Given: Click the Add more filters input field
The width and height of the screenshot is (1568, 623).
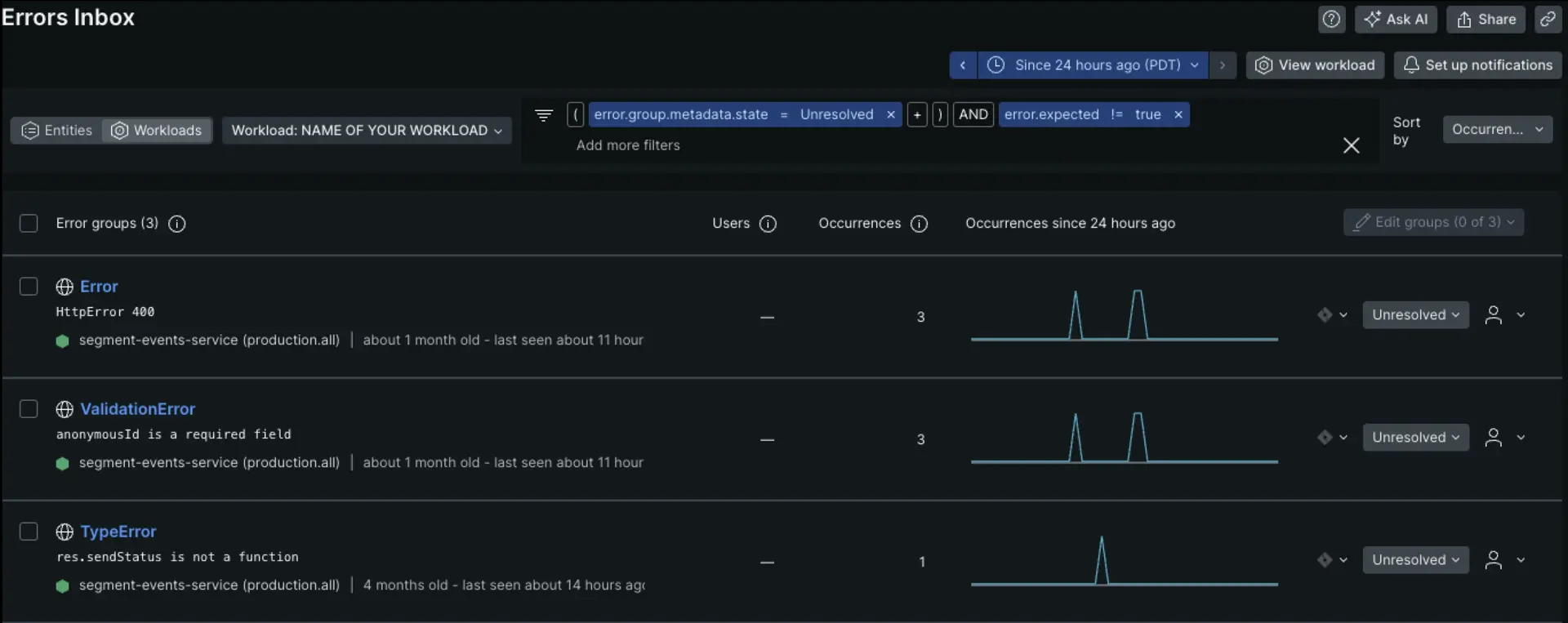Looking at the screenshot, I should point(628,145).
